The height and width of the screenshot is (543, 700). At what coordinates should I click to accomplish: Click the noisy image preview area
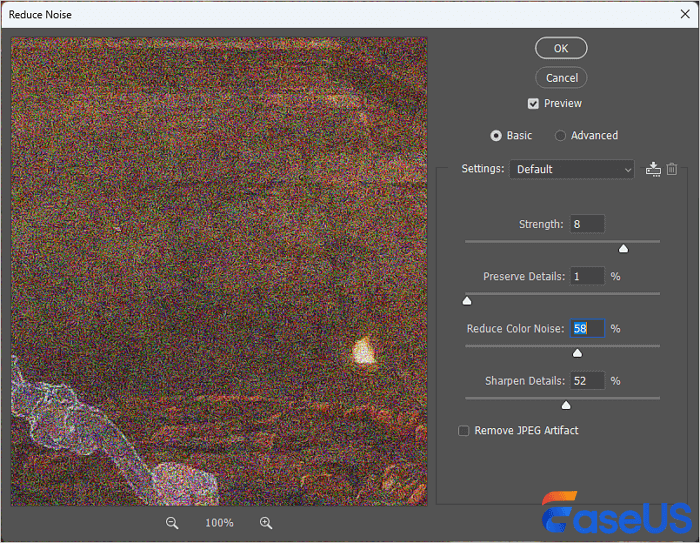click(219, 272)
